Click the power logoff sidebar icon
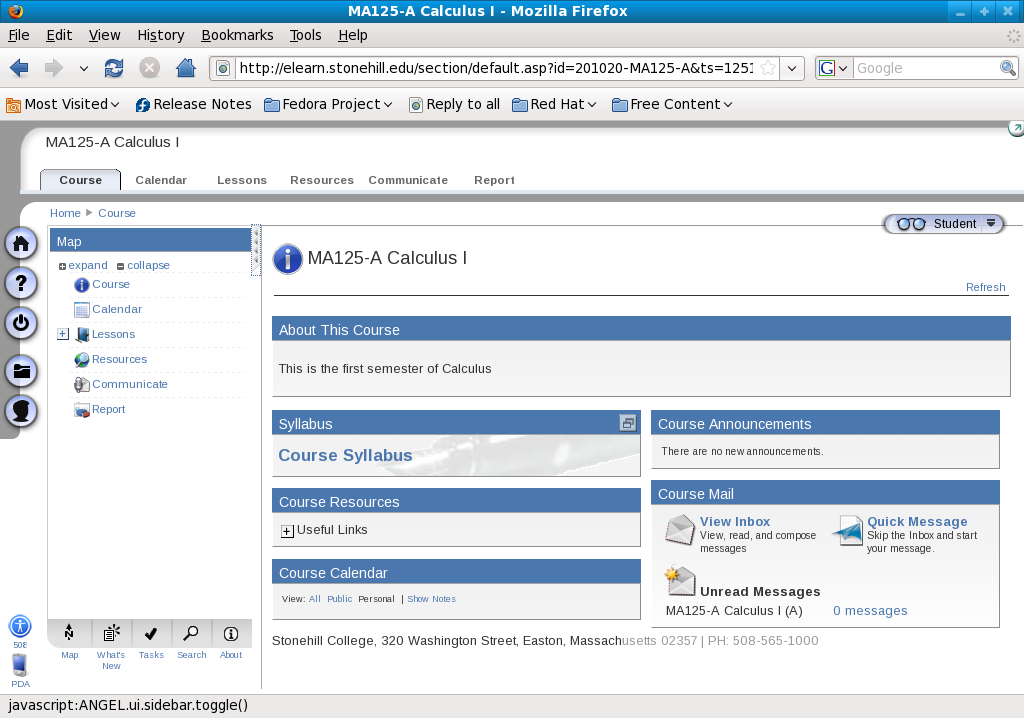 (22, 323)
